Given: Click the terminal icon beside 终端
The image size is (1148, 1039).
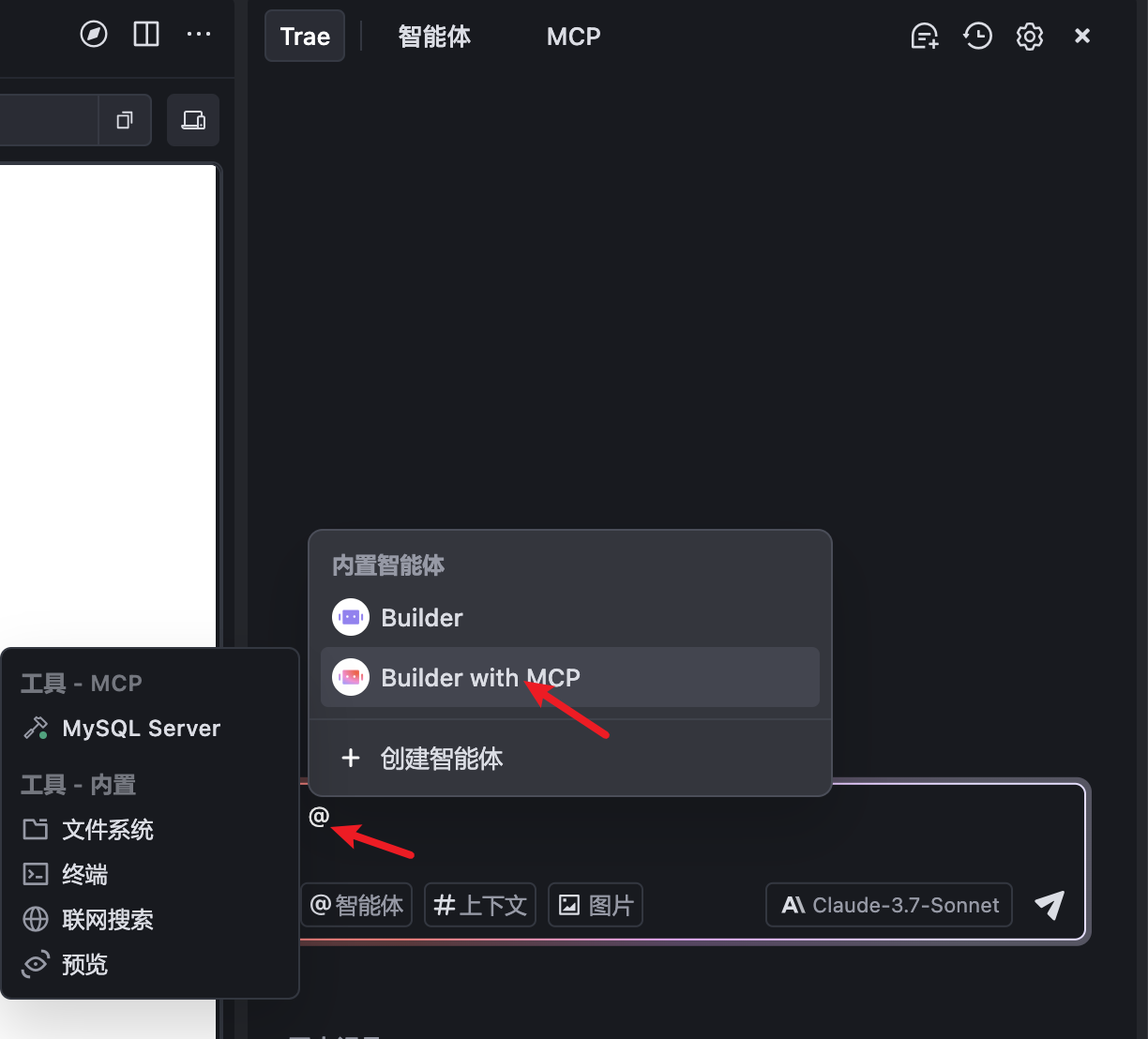Looking at the screenshot, I should point(36,874).
